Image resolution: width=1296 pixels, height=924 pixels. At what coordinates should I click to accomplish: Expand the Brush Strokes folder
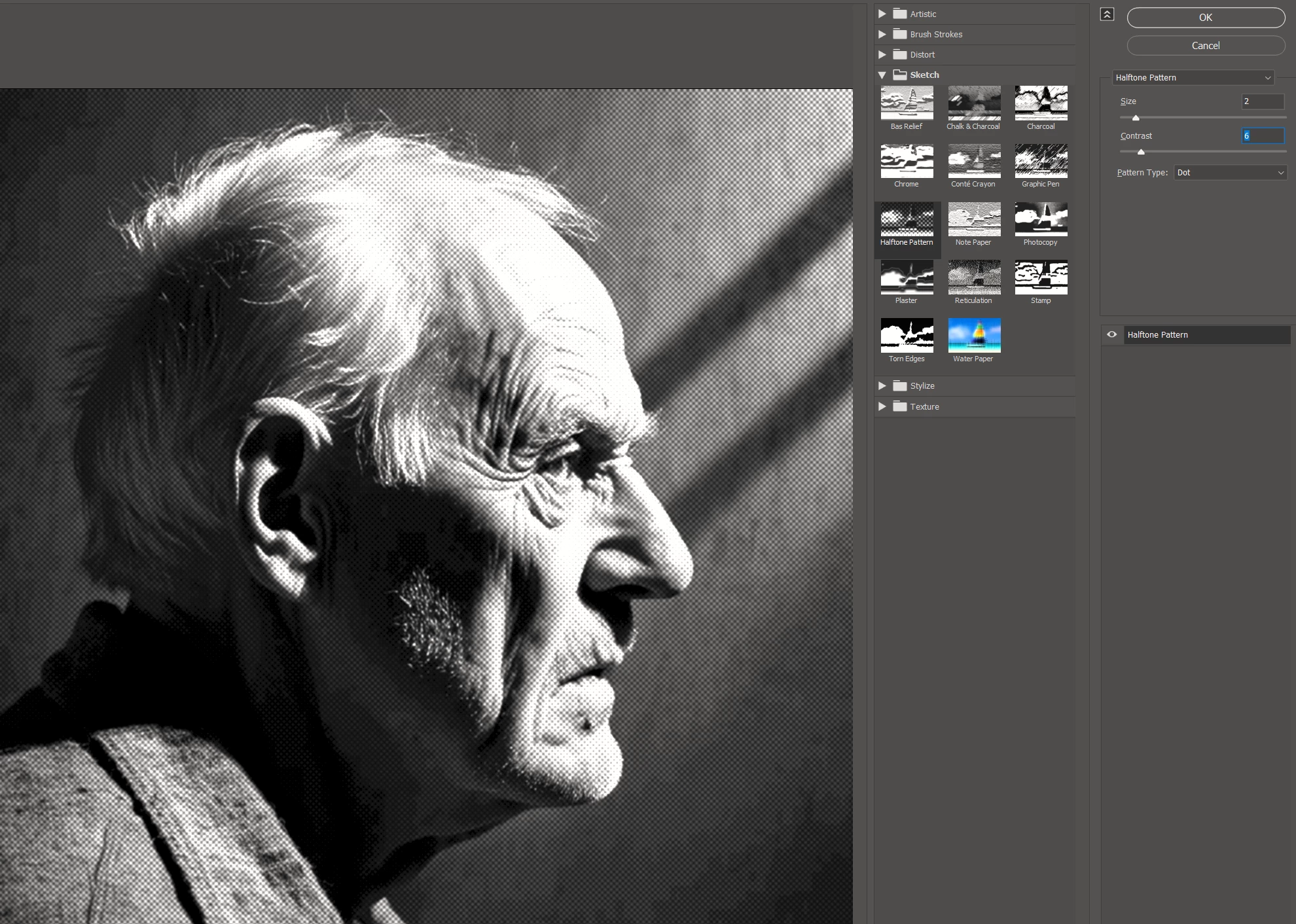(x=882, y=34)
